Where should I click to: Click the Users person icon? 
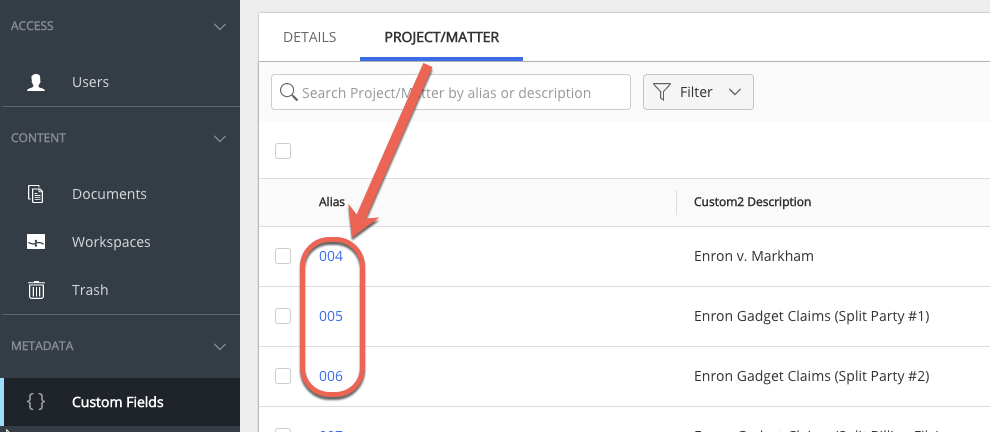(36, 82)
